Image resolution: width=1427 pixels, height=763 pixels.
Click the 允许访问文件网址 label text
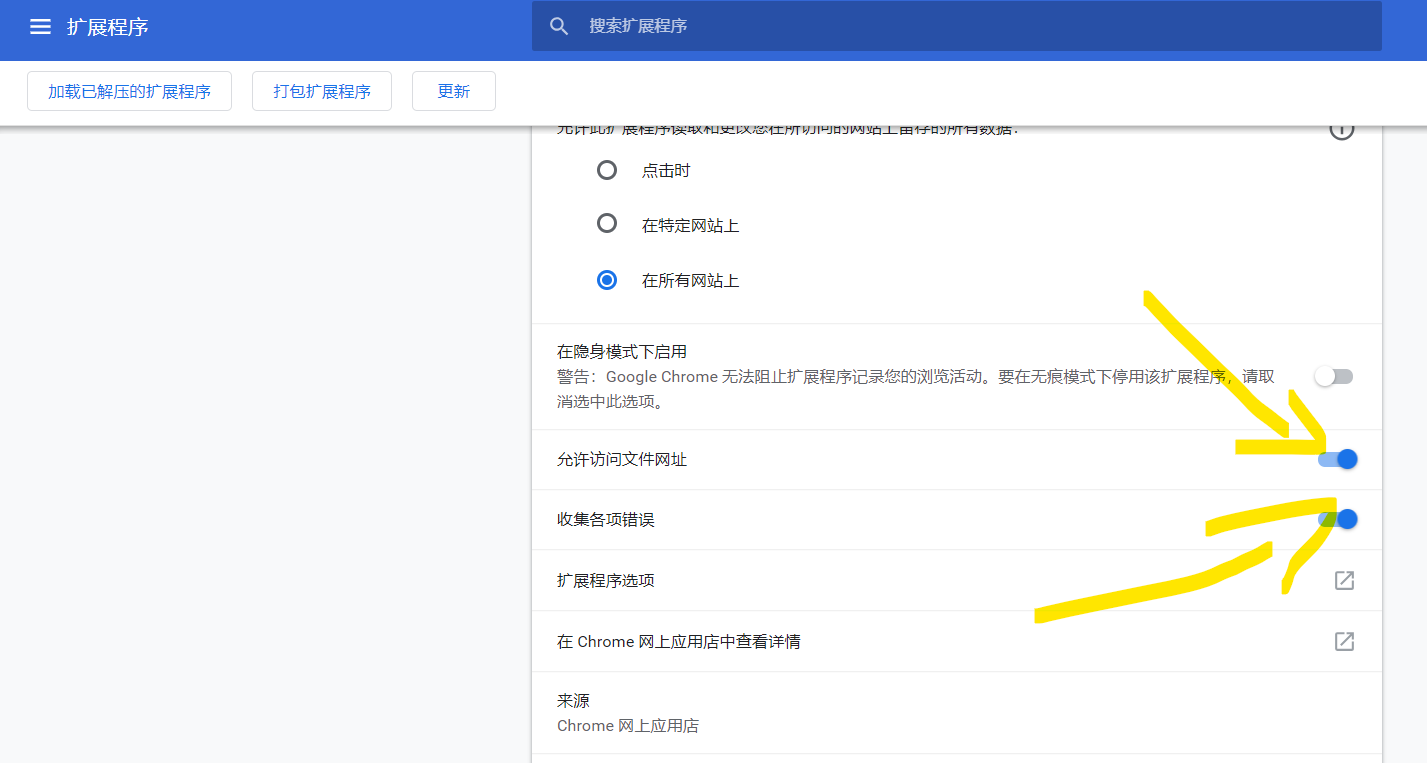(x=622, y=459)
